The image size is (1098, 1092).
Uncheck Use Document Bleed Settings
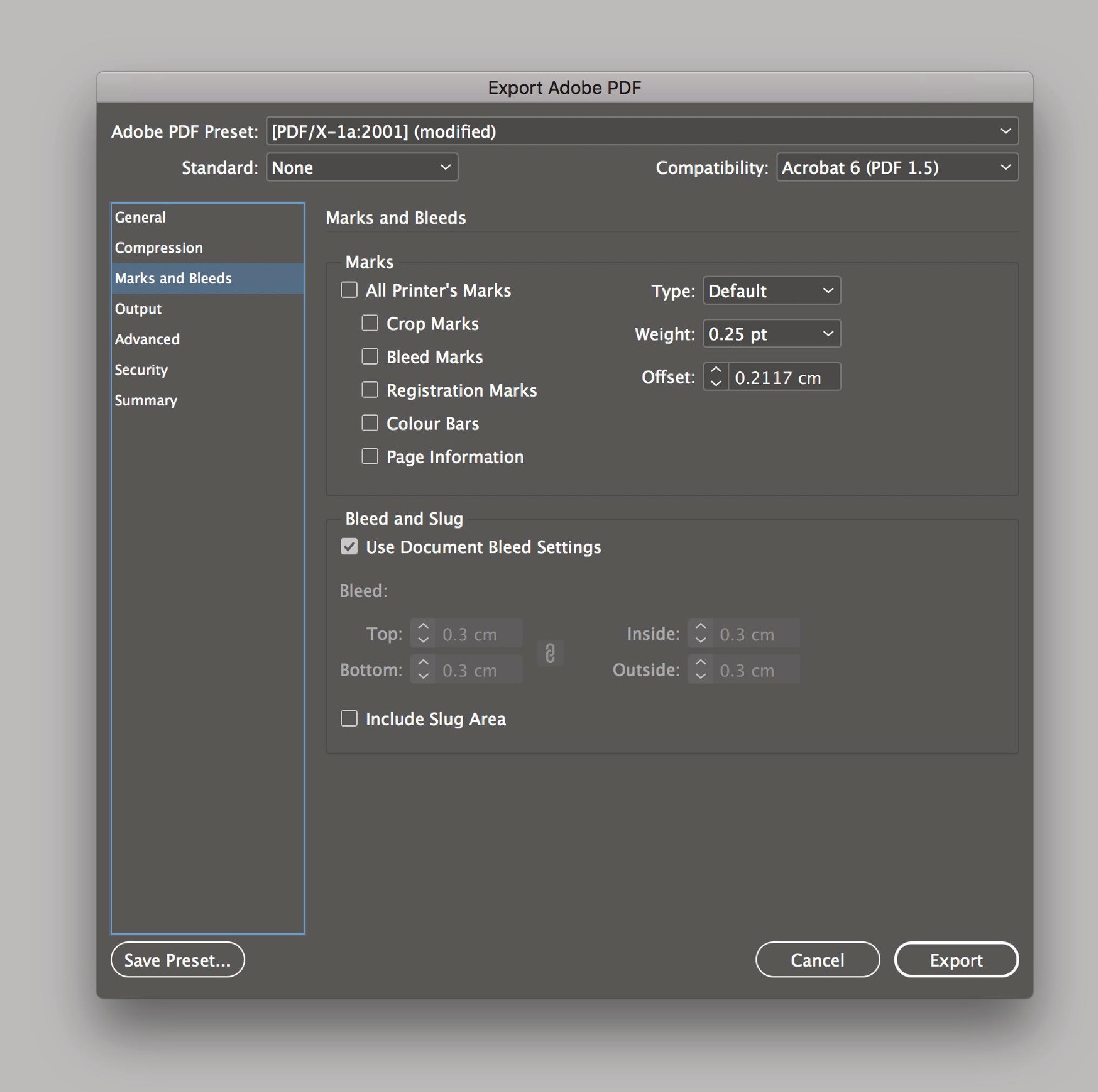point(349,547)
